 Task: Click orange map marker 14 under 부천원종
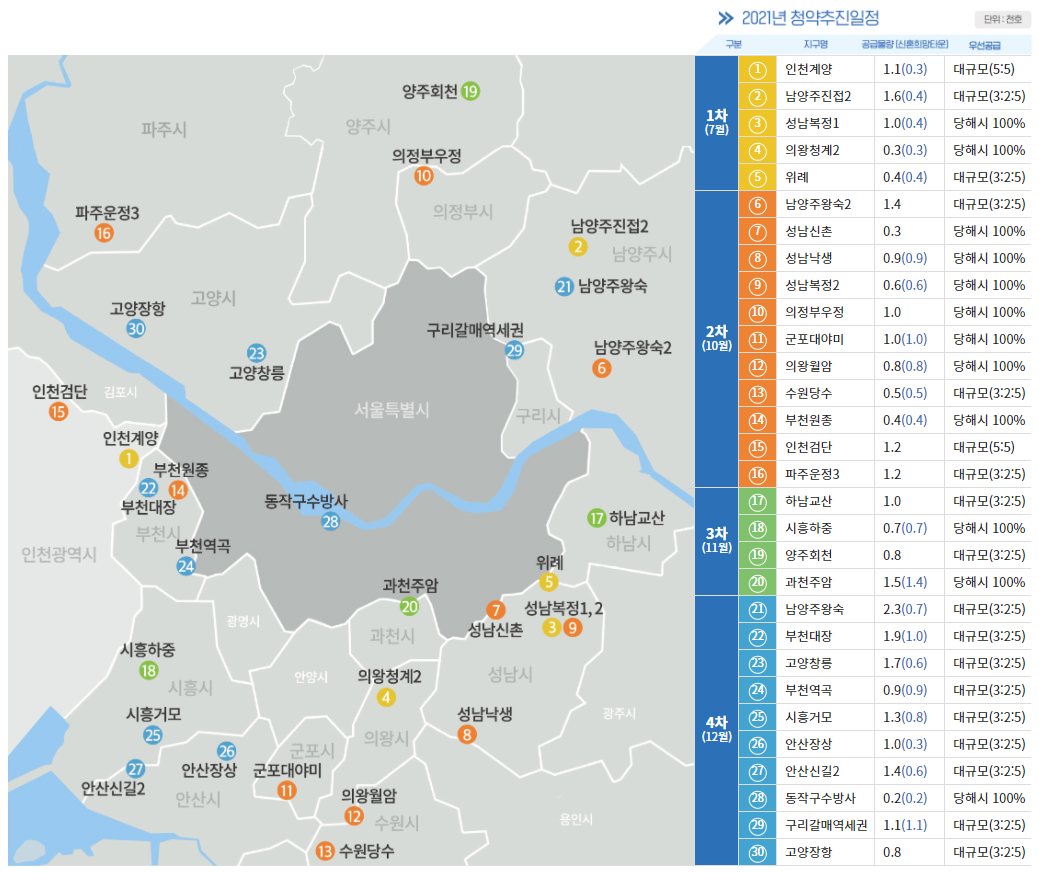tap(178, 491)
